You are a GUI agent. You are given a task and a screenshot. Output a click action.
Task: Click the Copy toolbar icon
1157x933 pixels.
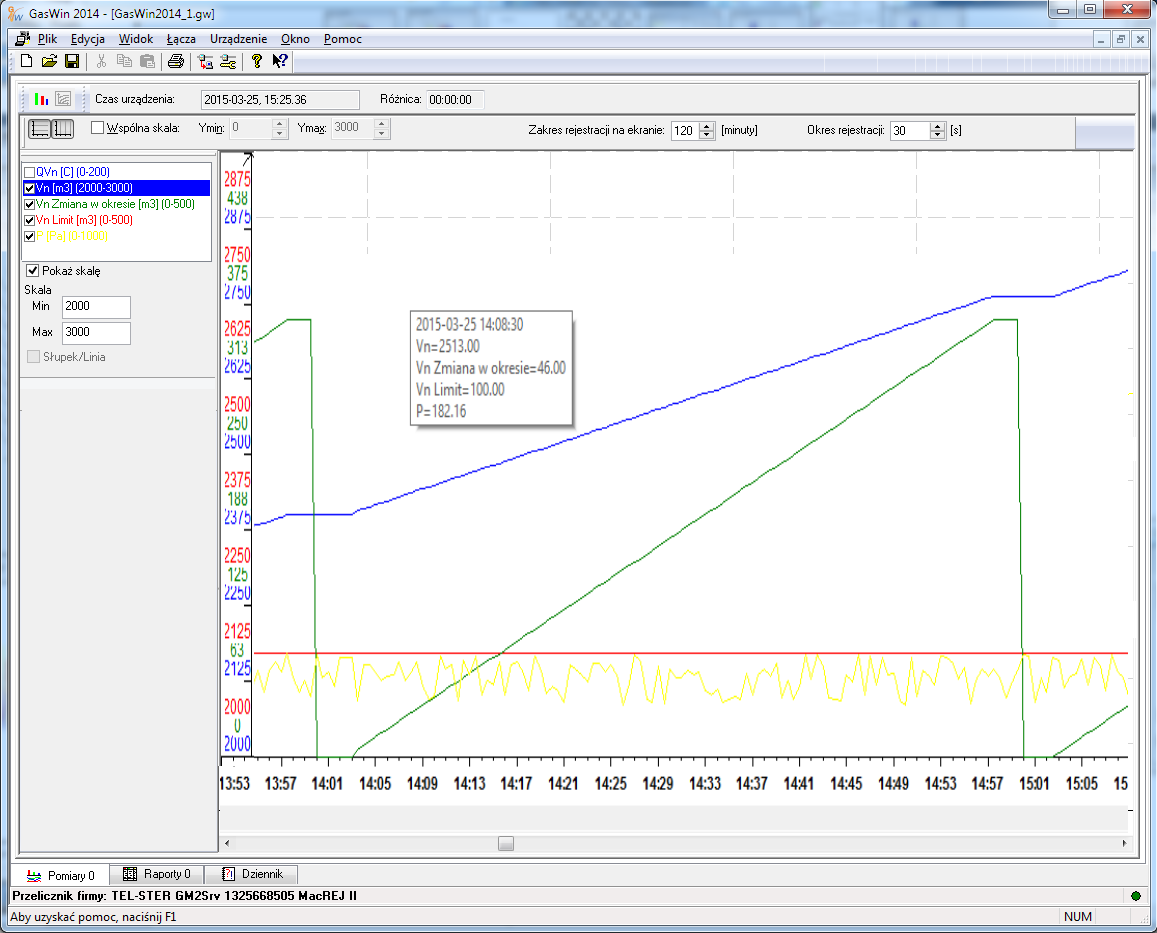(x=125, y=61)
